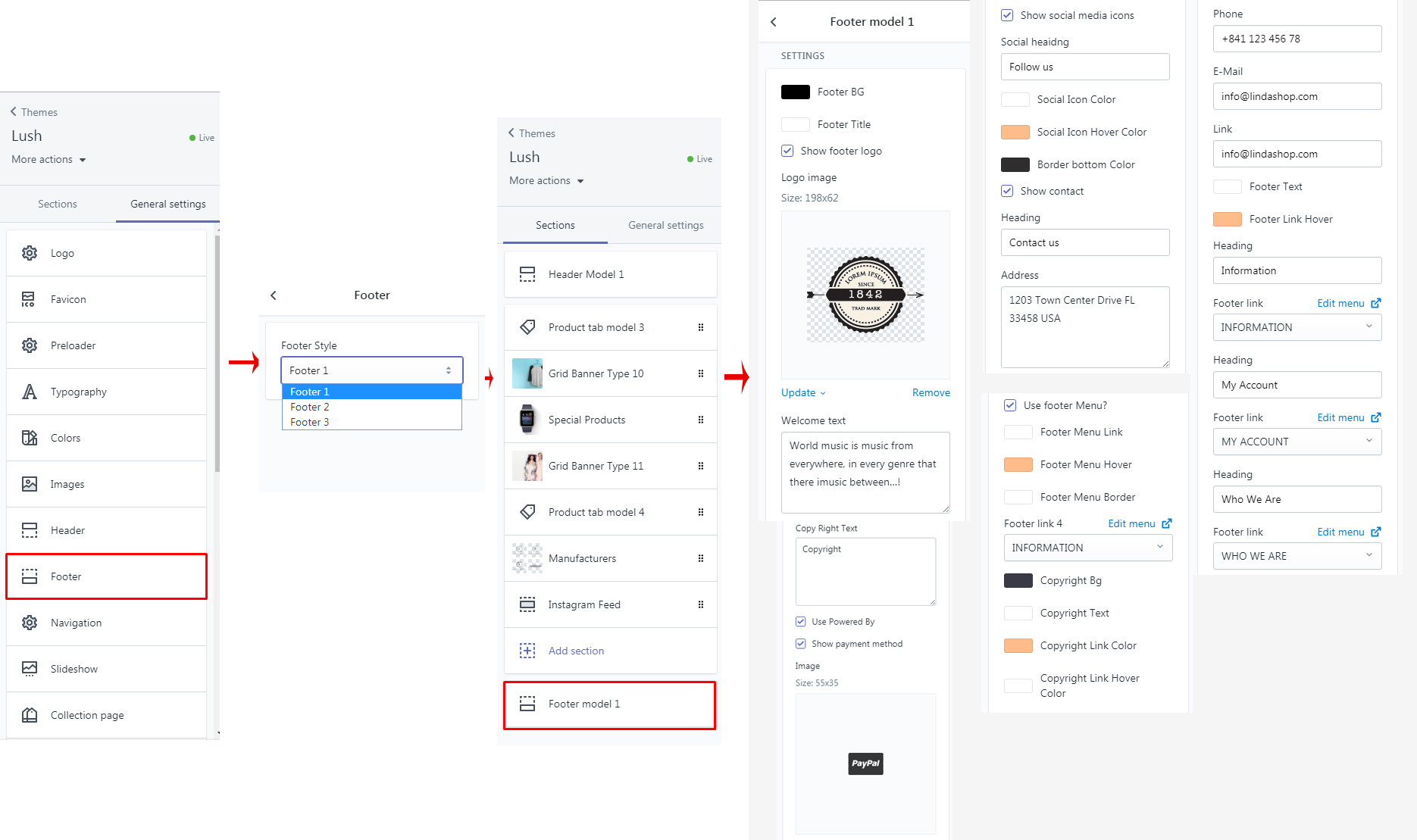
Task: Grab the drag handle for Special Products
Action: click(700, 420)
